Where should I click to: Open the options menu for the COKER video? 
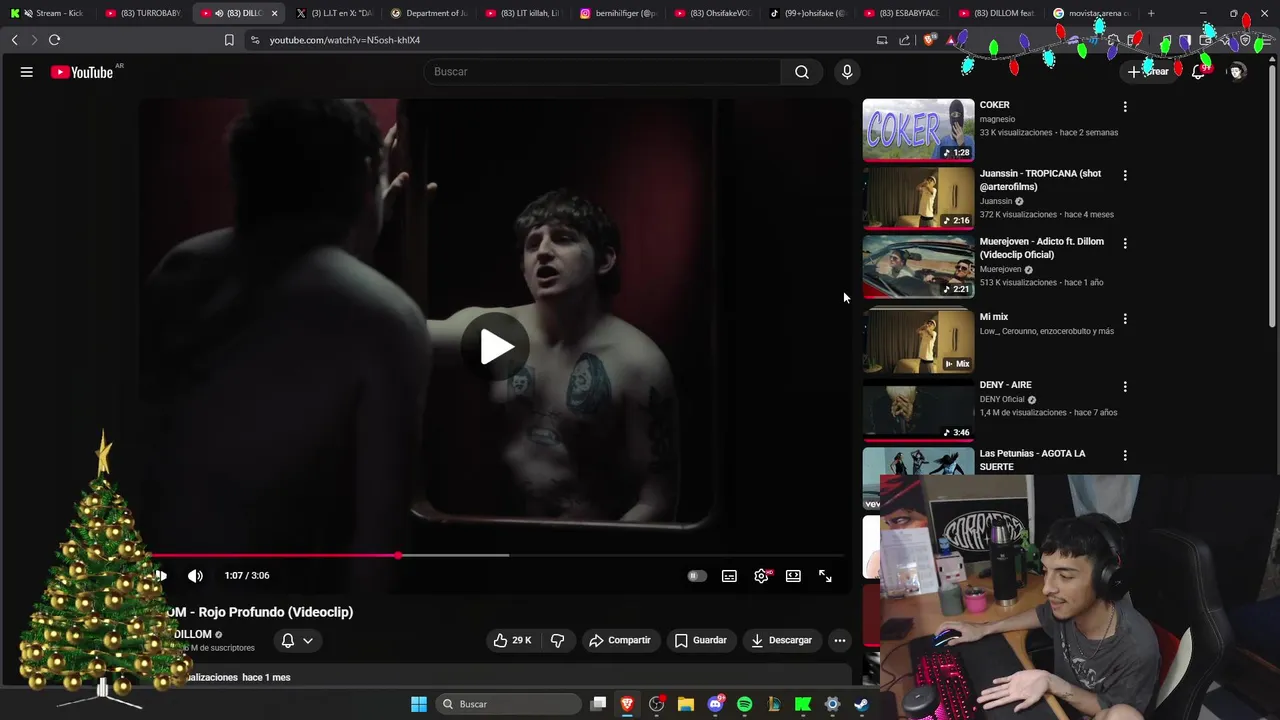1125,106
